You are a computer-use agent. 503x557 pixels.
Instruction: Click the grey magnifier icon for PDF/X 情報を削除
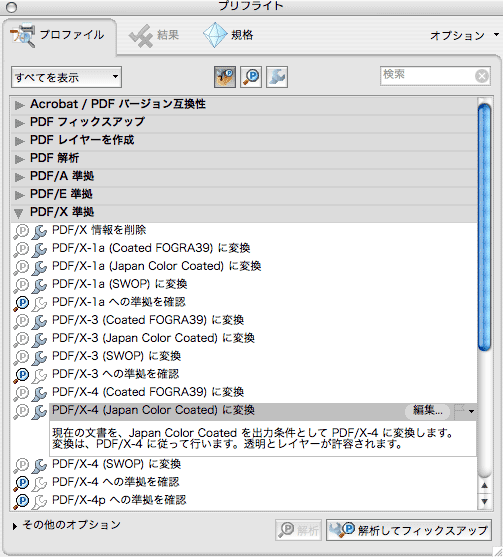(x=22, y=232)
